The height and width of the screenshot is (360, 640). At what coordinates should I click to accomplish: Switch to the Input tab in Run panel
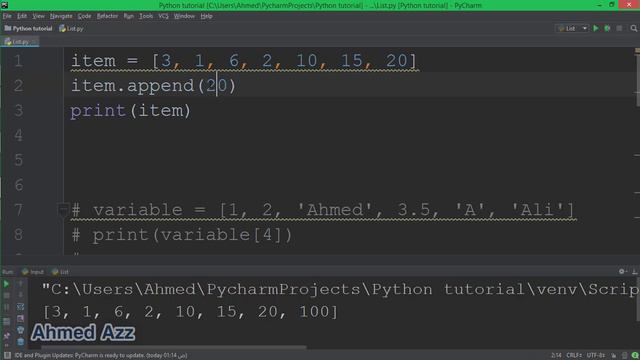click(33, 272)
